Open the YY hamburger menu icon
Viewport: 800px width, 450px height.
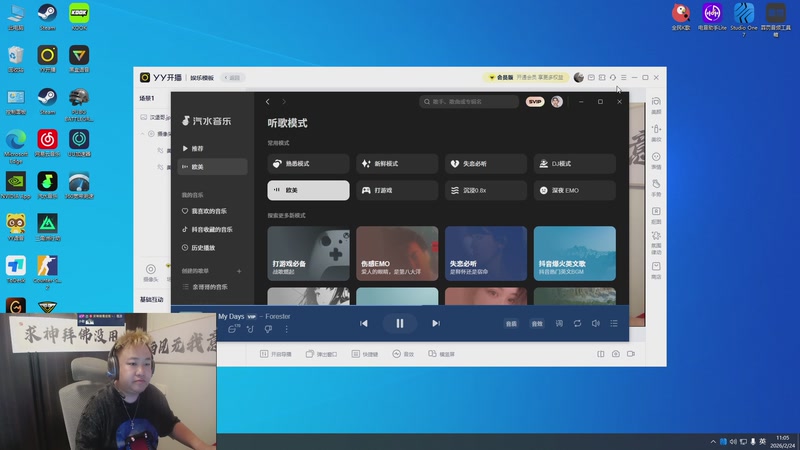coord(623,78)
